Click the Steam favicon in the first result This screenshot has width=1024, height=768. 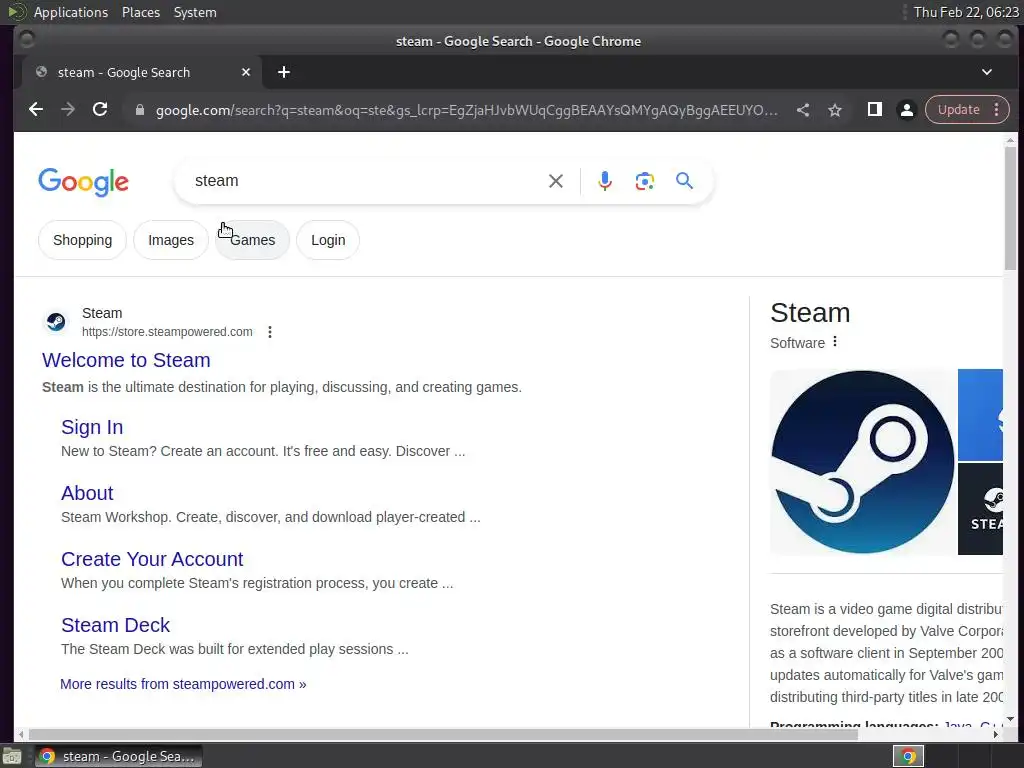click(56, 322)
